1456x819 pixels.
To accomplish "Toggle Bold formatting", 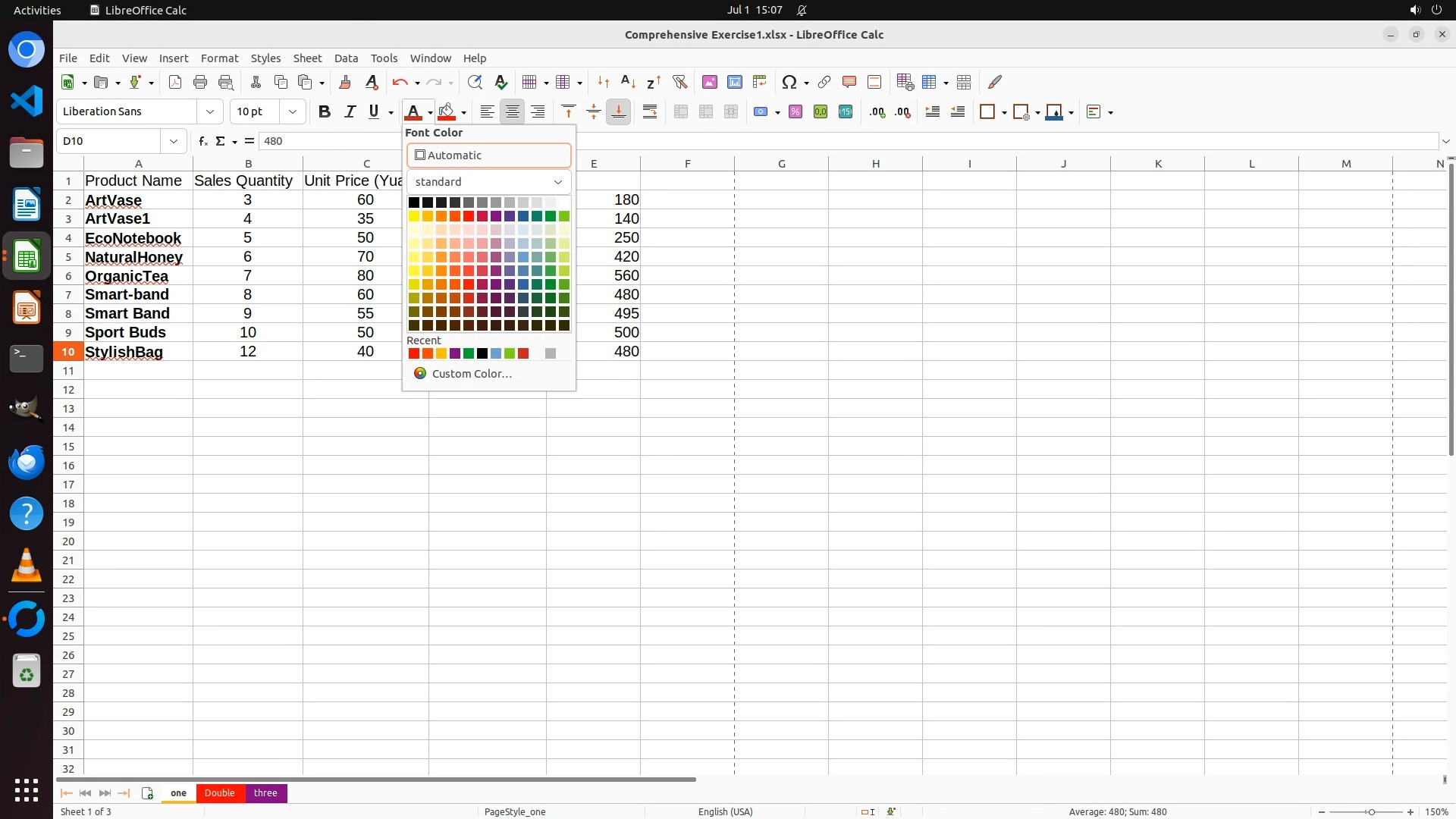I will 325,111.
